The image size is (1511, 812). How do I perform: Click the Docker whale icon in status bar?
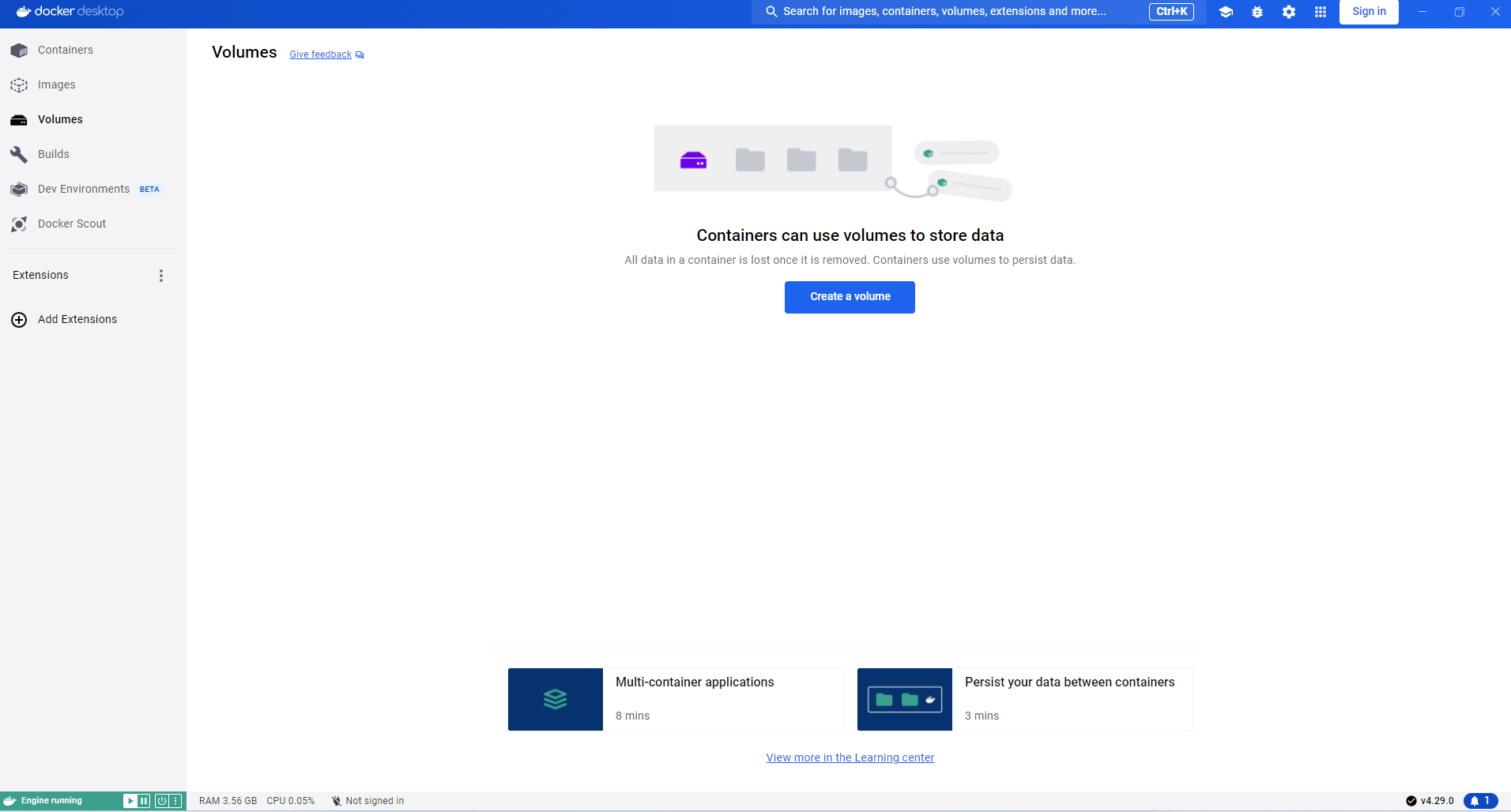click(x=9, y=800)
